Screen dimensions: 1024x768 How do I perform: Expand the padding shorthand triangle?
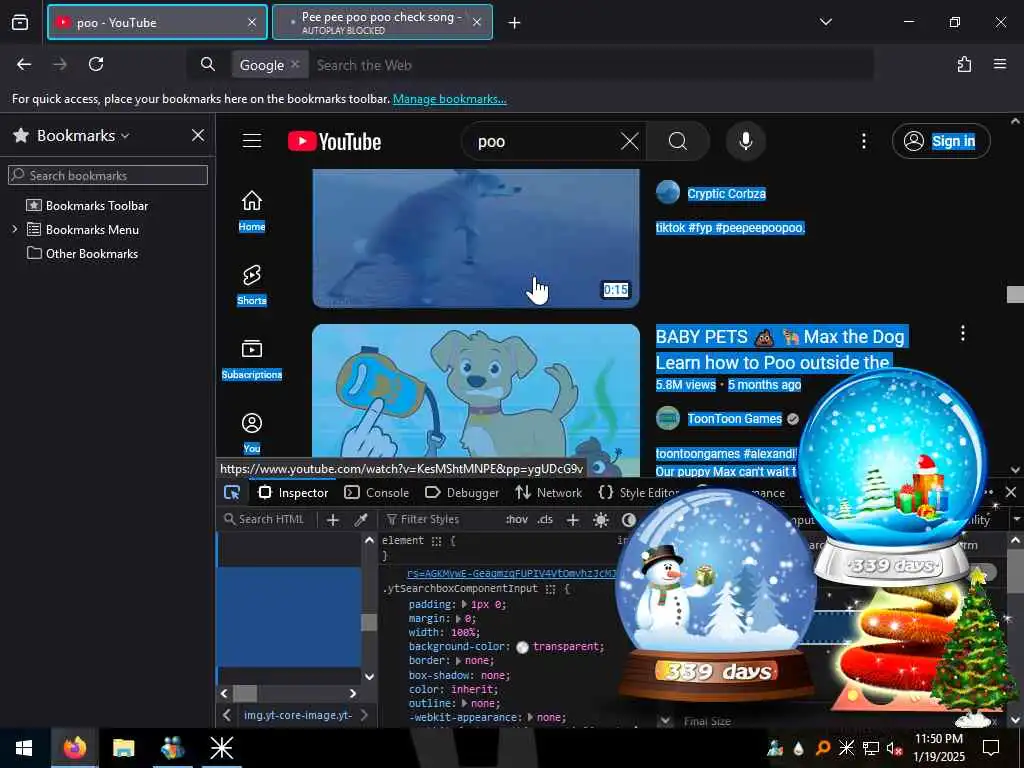click(464, 604)
